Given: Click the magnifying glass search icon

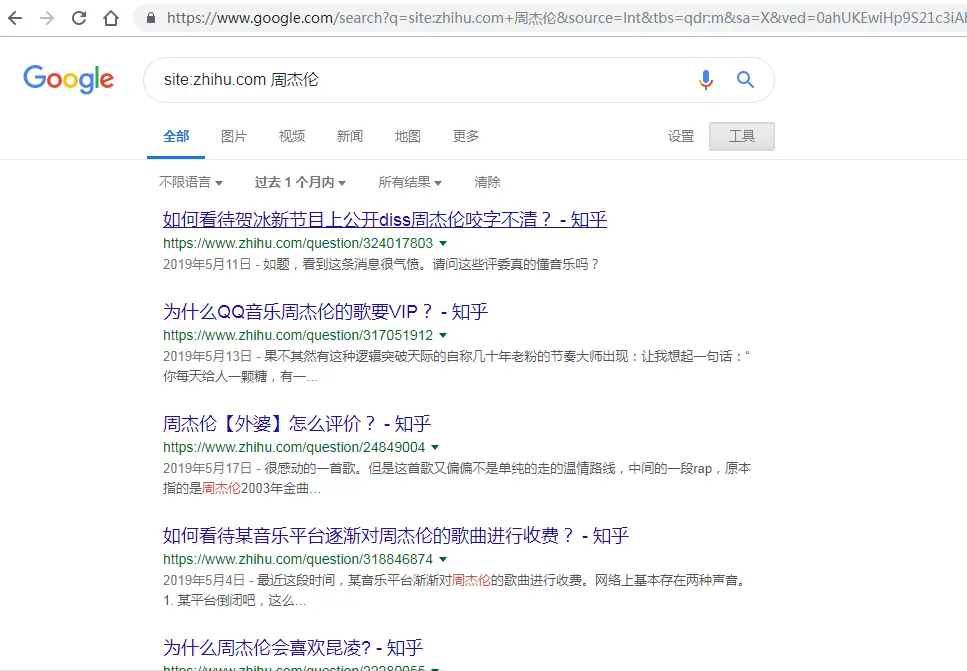Looking at the screenshot, I should coord(746,80).
